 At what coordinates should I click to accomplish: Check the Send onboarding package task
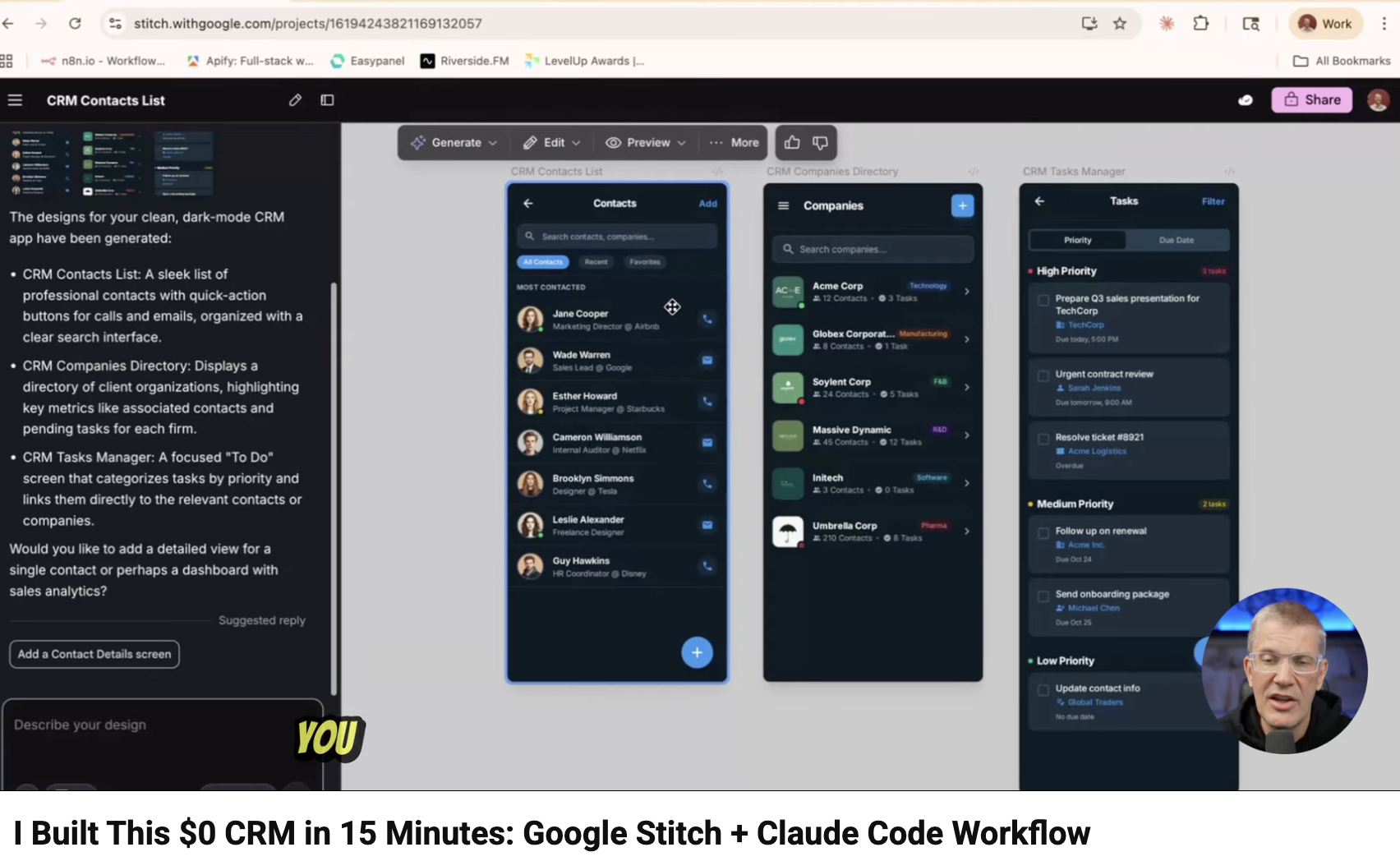tap(1043, 596)
